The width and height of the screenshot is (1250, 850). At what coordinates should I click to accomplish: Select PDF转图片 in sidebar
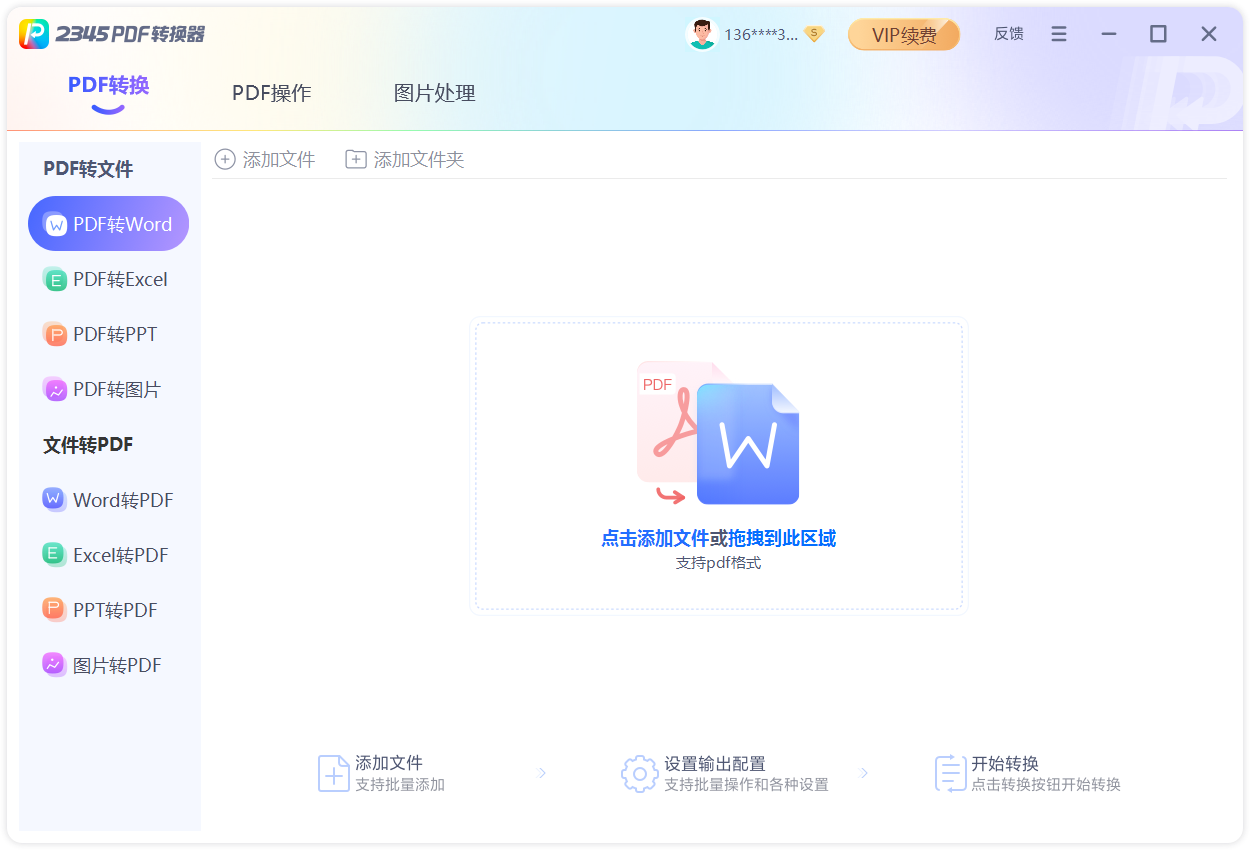click(108, 389)
